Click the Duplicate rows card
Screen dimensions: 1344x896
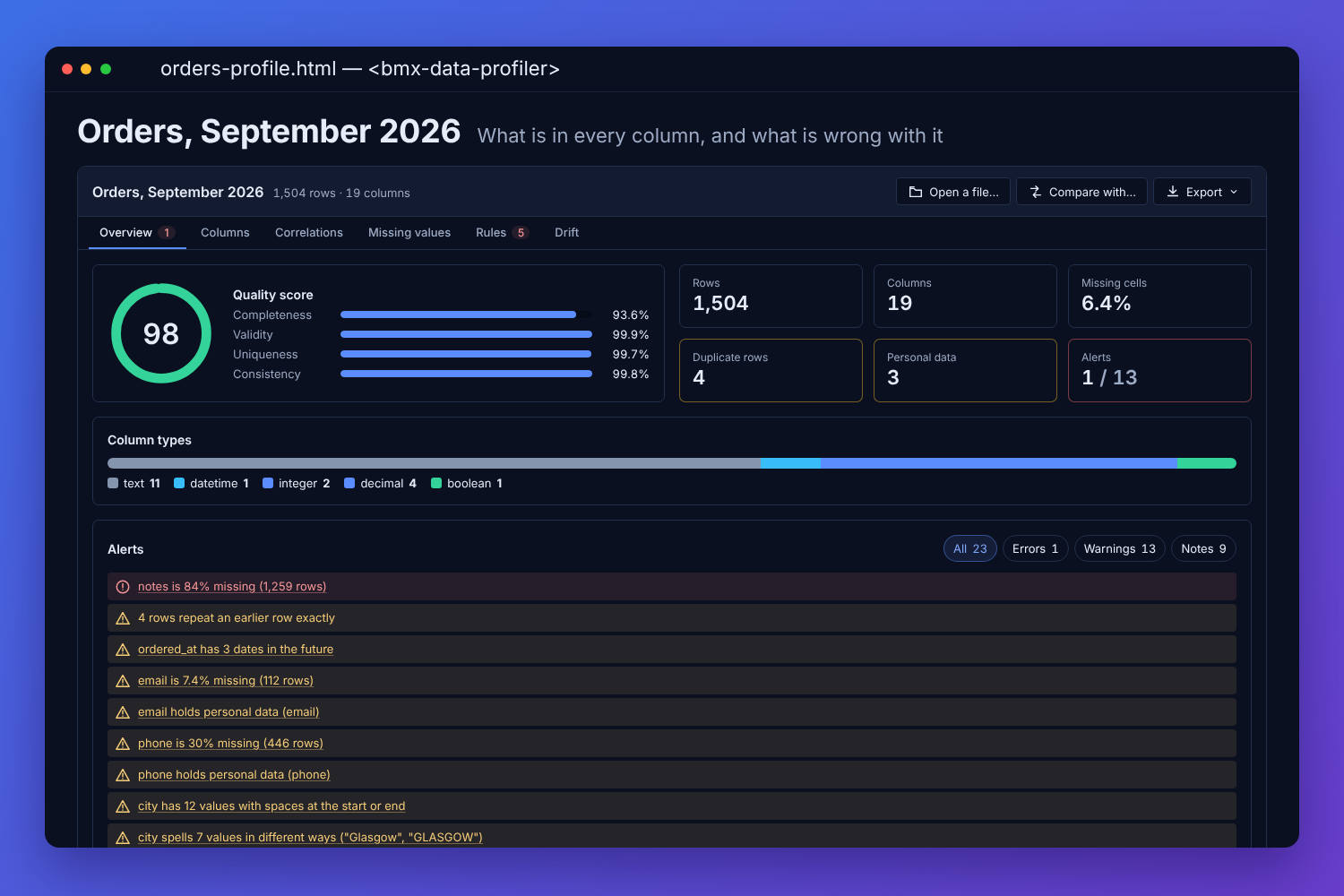[771, 370]
